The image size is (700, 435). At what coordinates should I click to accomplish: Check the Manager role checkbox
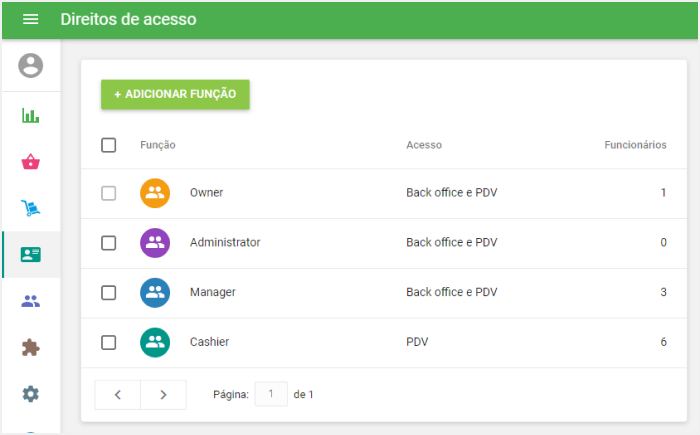pos(109,293)
